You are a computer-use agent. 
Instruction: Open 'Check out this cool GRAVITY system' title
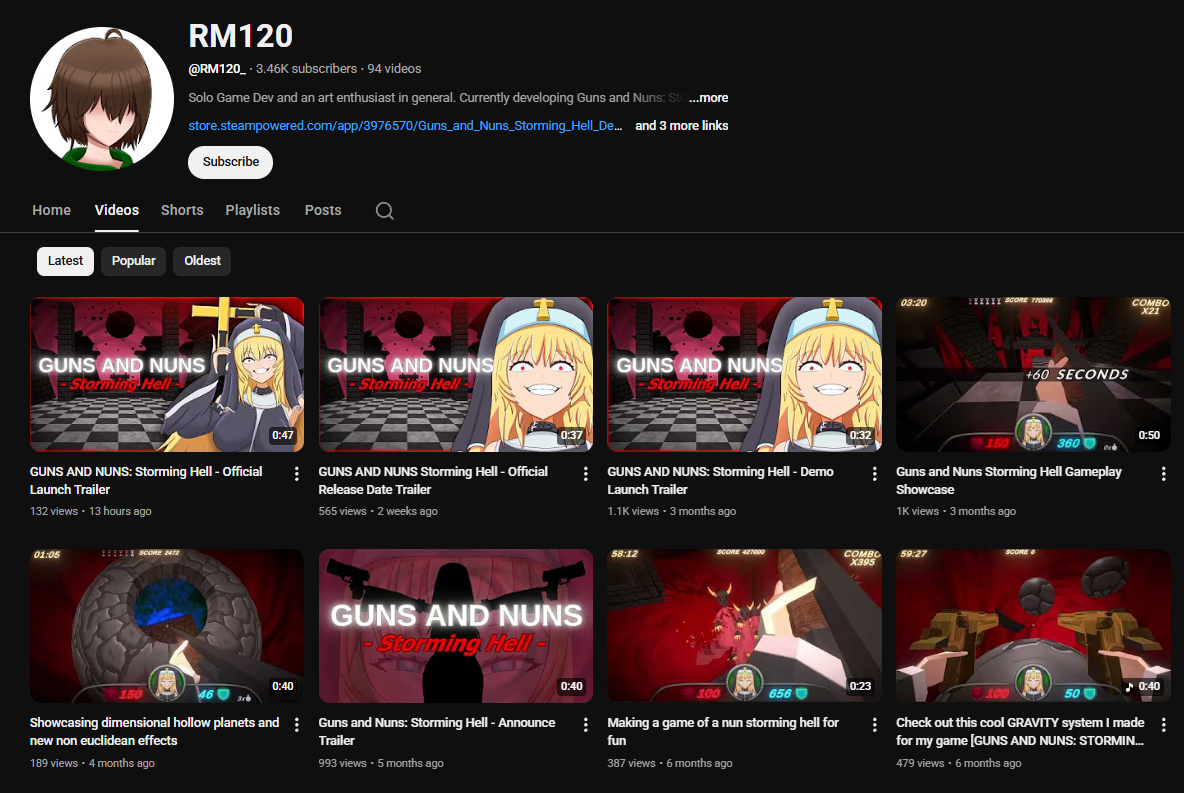click(1020, 732)
